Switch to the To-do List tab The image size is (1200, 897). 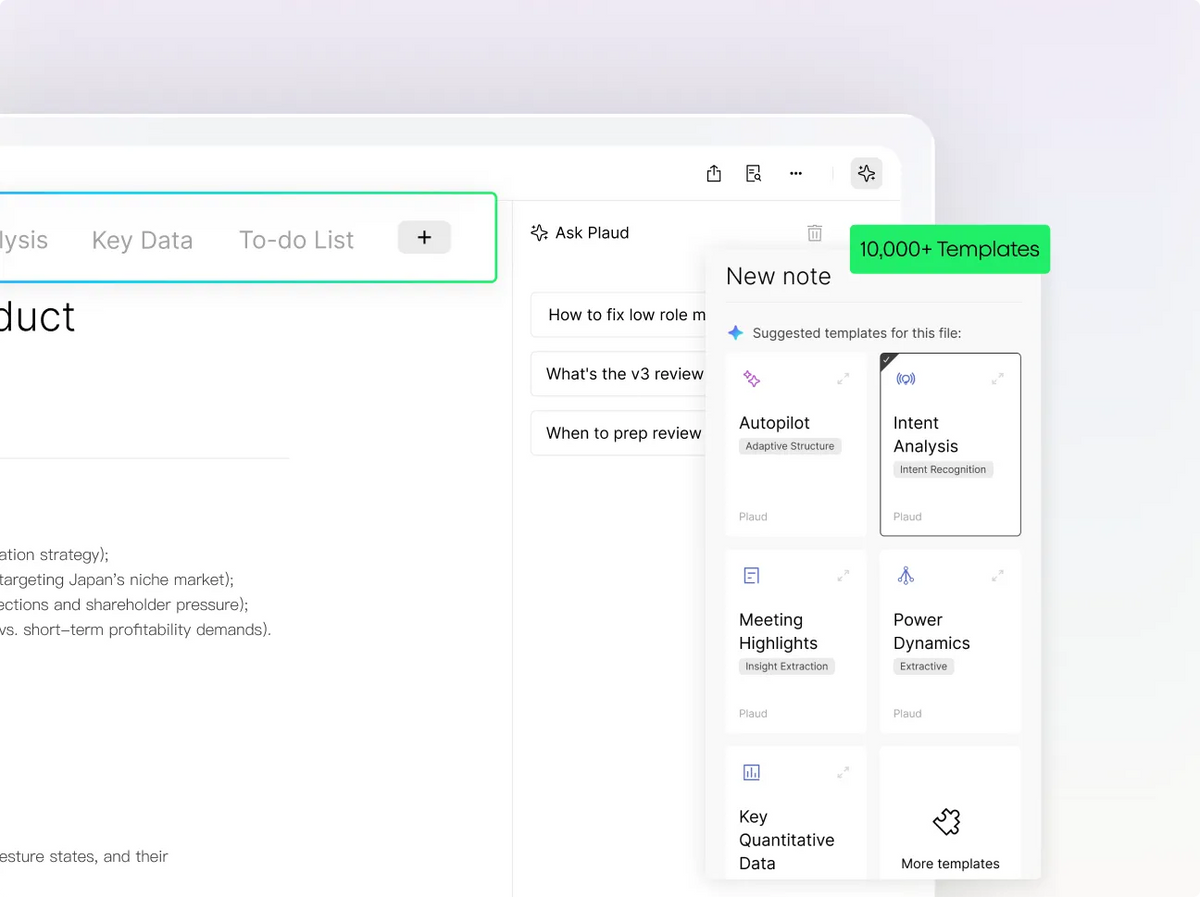(296, 240)
